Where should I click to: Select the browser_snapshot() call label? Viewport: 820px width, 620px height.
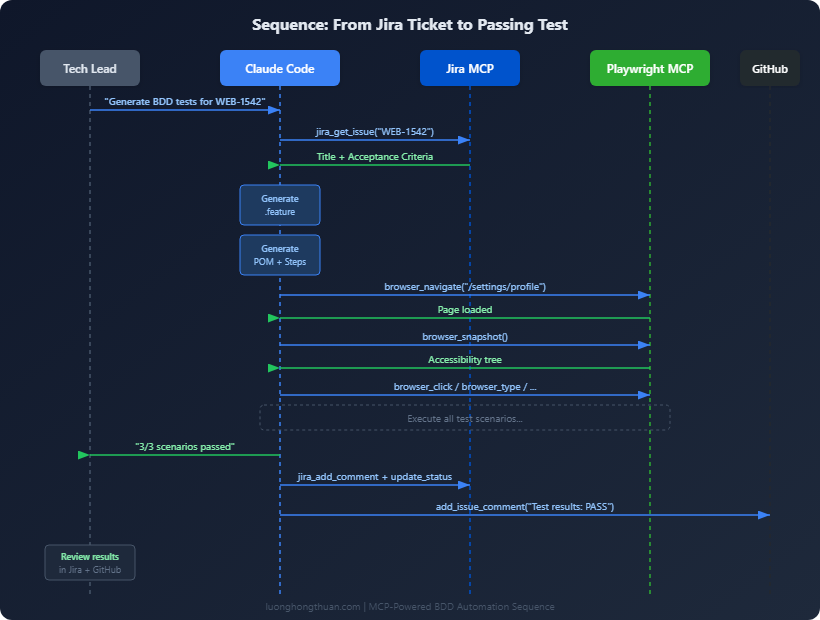tap(465, 337)
